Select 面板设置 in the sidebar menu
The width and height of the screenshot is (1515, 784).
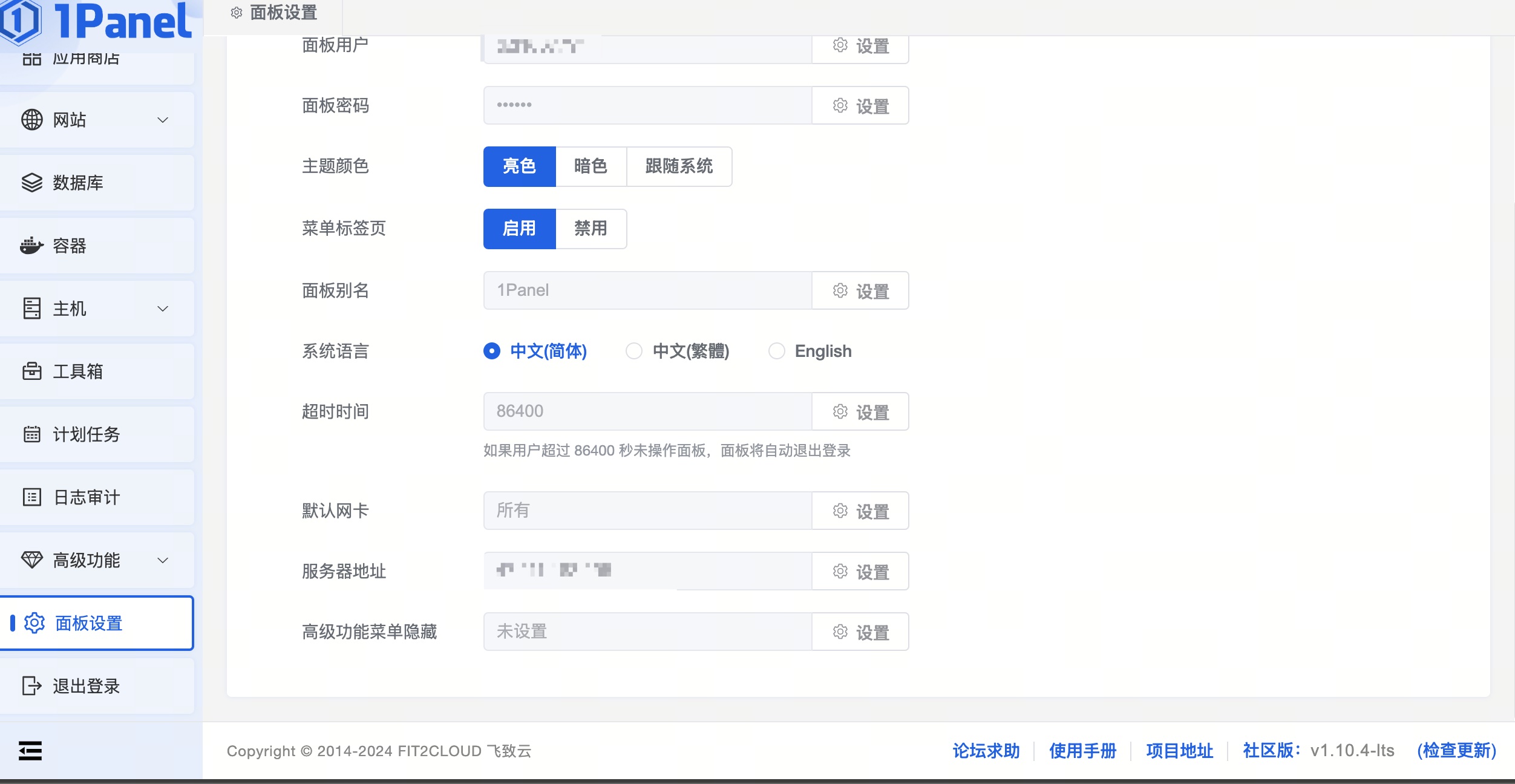pos(88,623)
